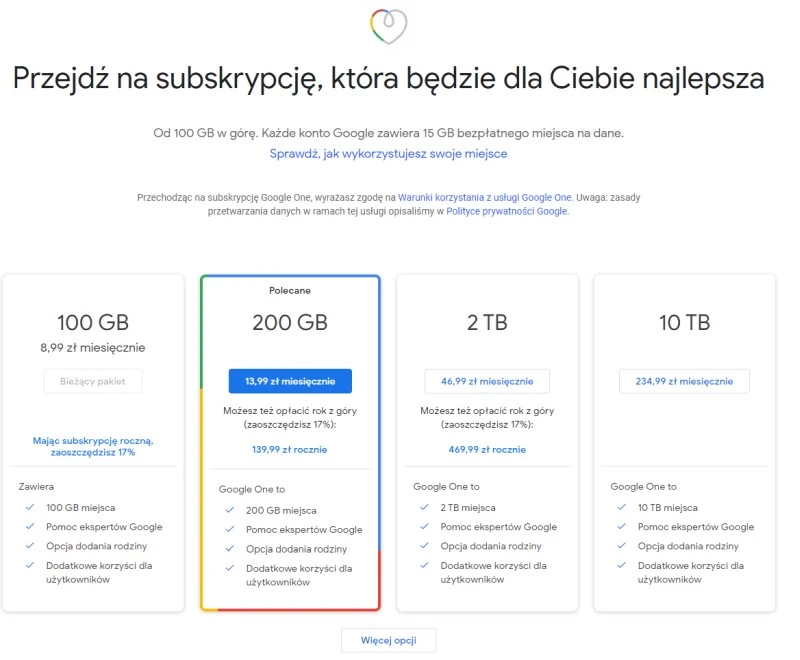The width and height of the screenshot is (800, 660).
Task: Choose "46,99 zł miesięcznie" for 2 TB
Action: click(x=485, y=381)
